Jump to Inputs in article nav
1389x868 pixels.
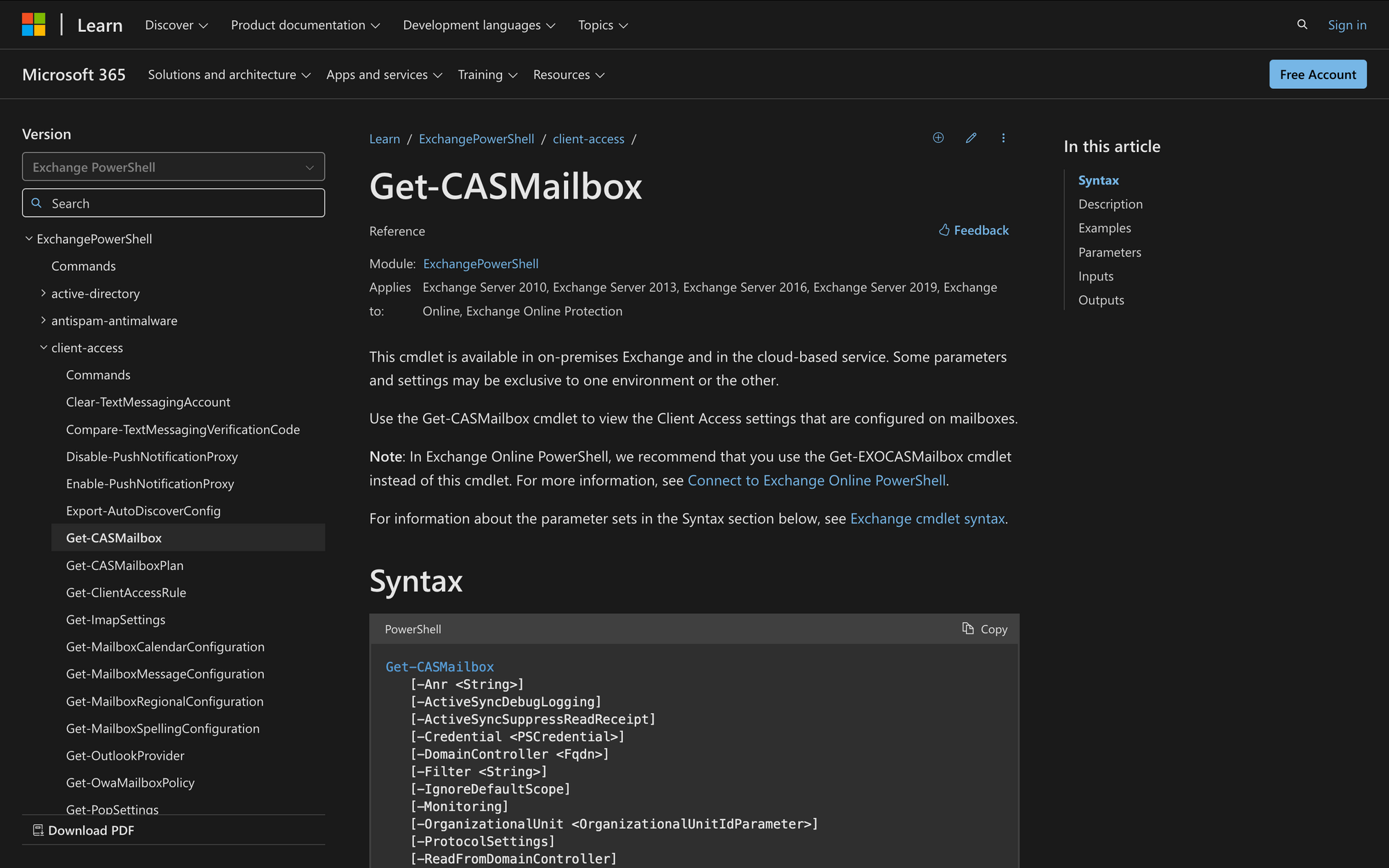tap(1095, 276)
